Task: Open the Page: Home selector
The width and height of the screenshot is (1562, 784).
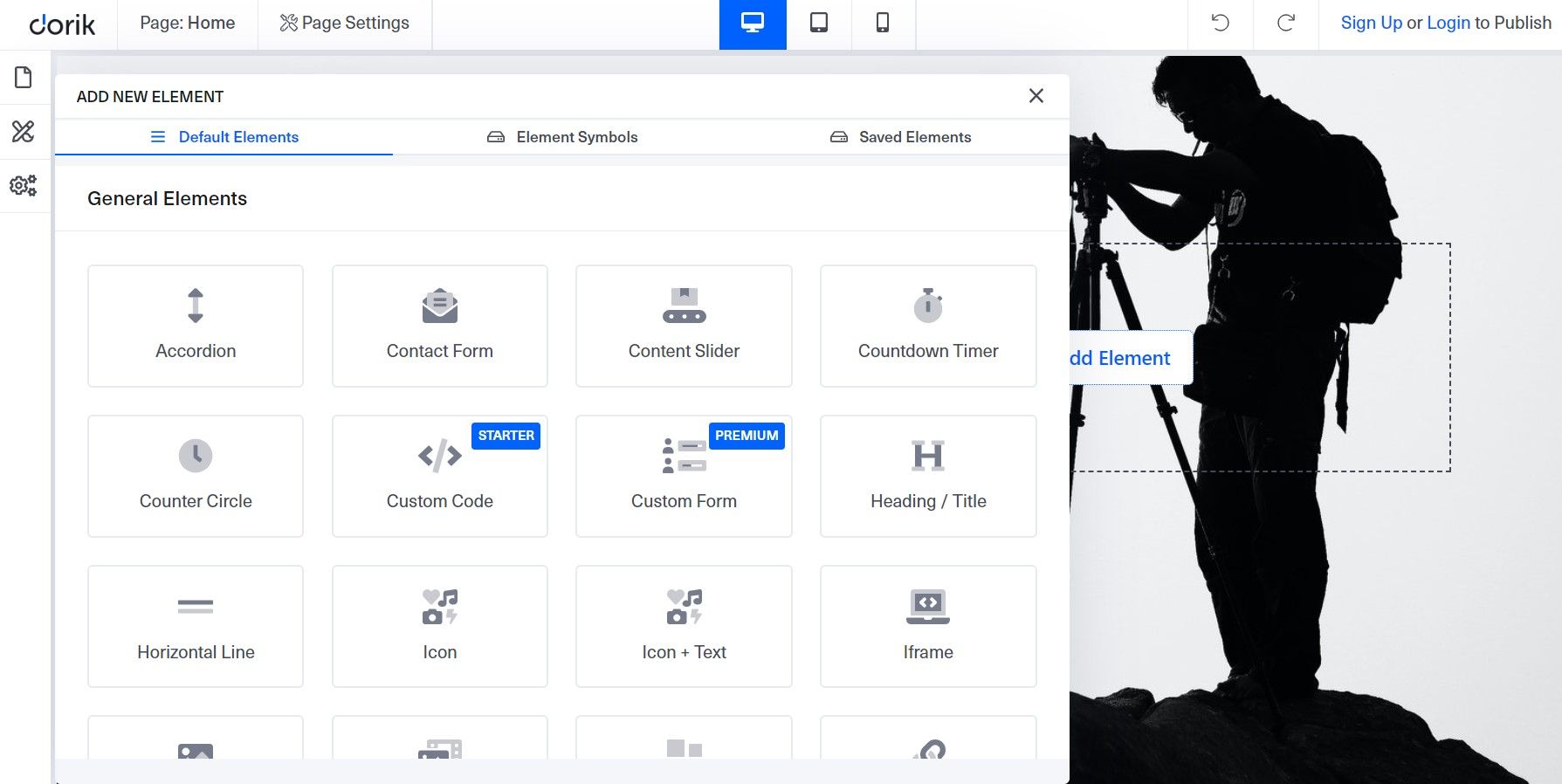Action: click(x=188, y=24)
